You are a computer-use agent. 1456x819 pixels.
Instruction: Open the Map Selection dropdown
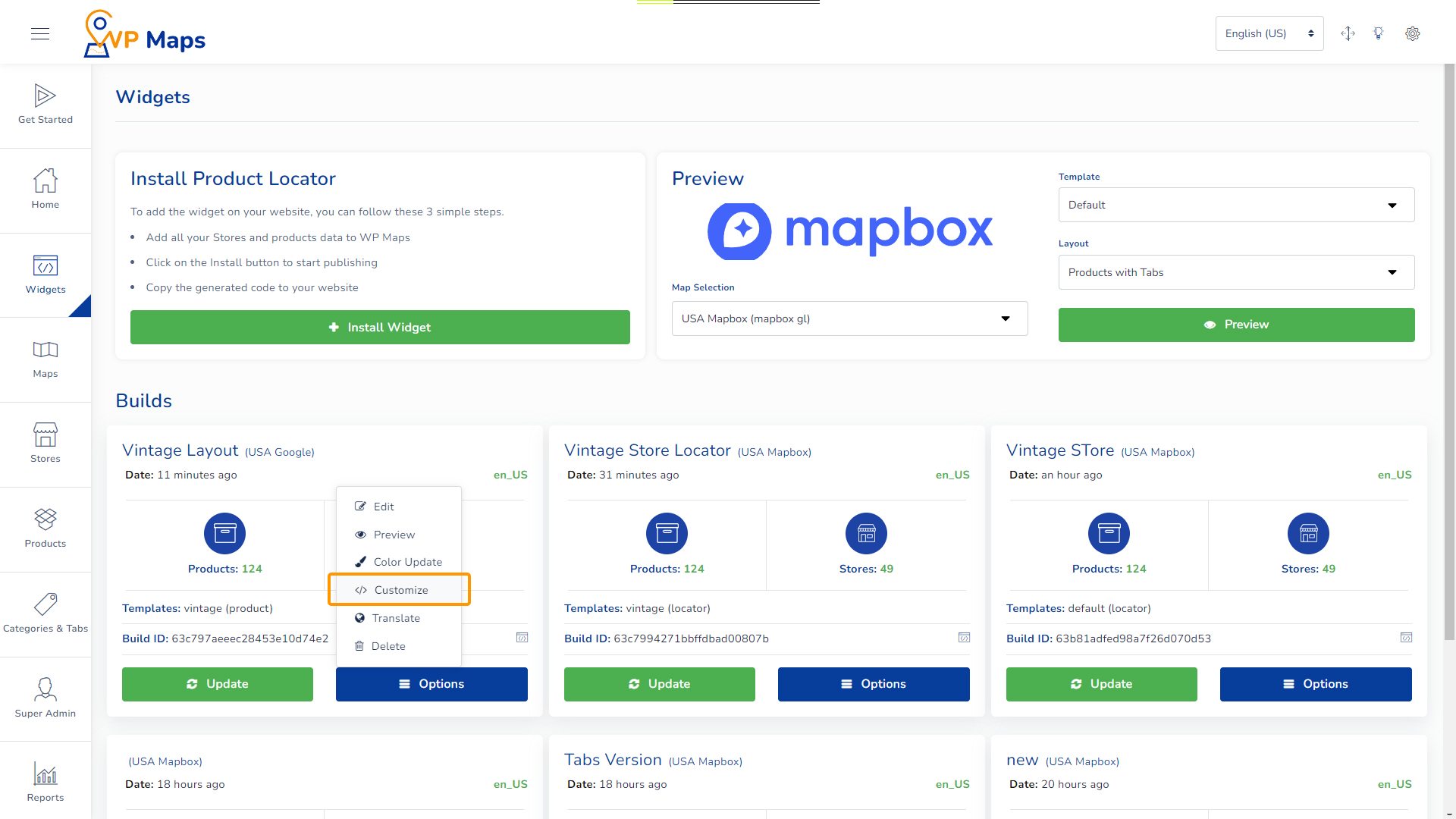849,318
